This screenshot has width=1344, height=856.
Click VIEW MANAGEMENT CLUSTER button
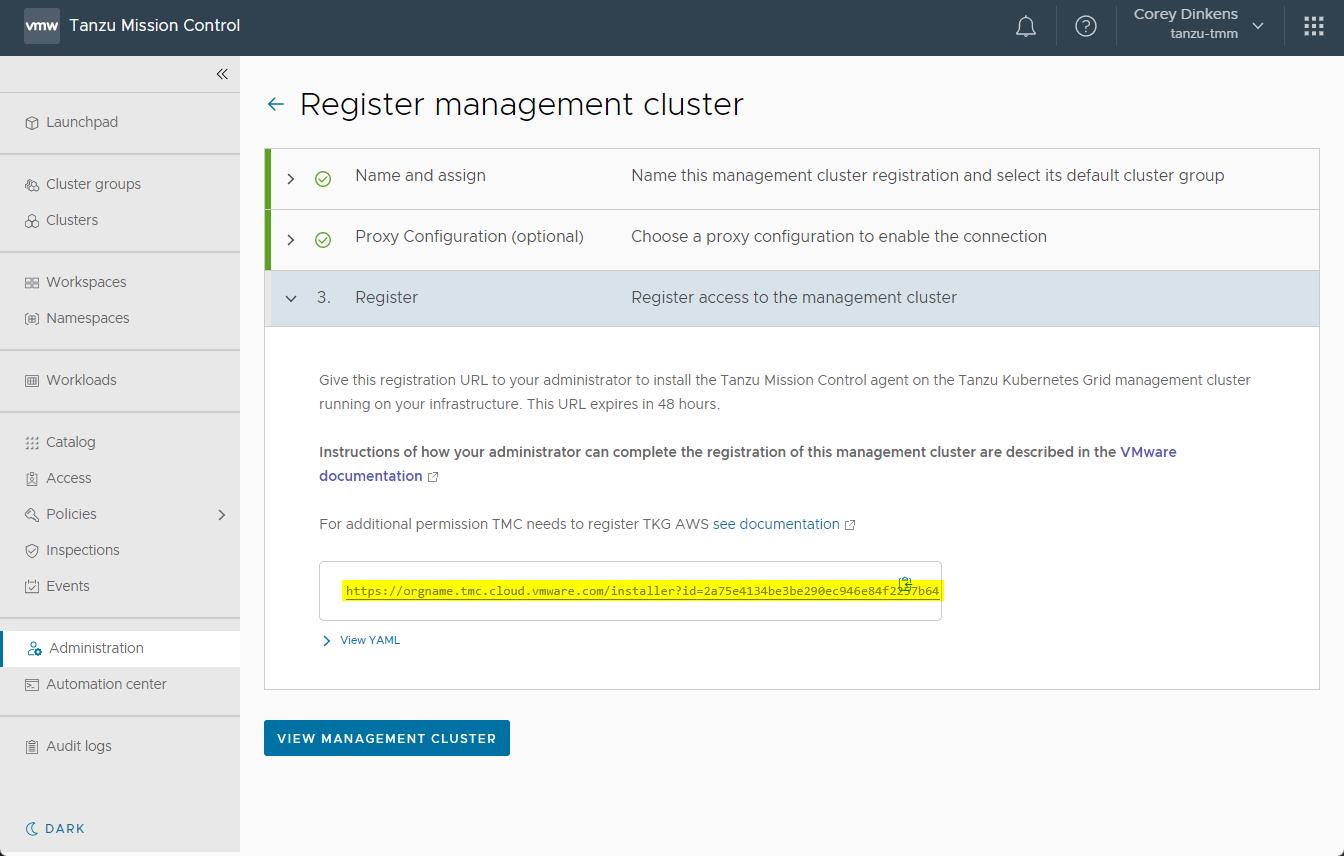387,738
